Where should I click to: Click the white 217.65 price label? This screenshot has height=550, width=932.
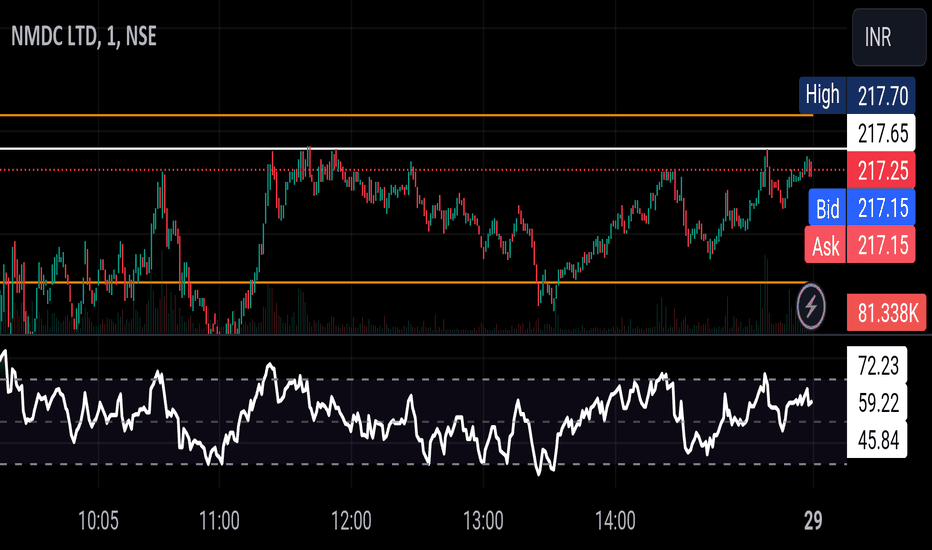[x=881, y=133]
